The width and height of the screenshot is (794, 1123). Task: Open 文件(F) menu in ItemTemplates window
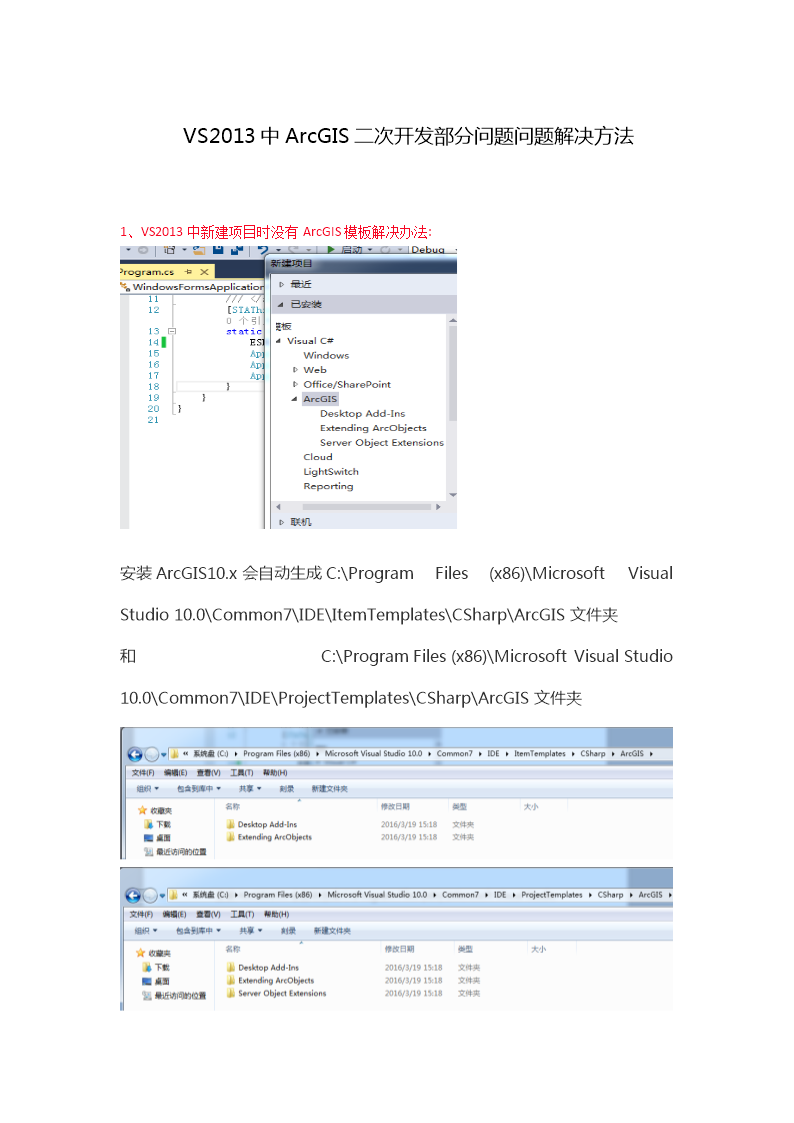pyautogui.click(x=143, y=773)
